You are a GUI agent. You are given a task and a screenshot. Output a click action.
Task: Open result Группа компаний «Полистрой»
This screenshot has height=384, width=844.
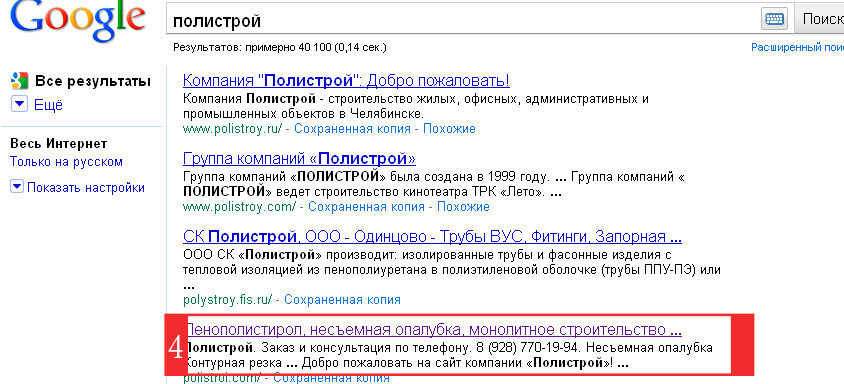point(299,159)
